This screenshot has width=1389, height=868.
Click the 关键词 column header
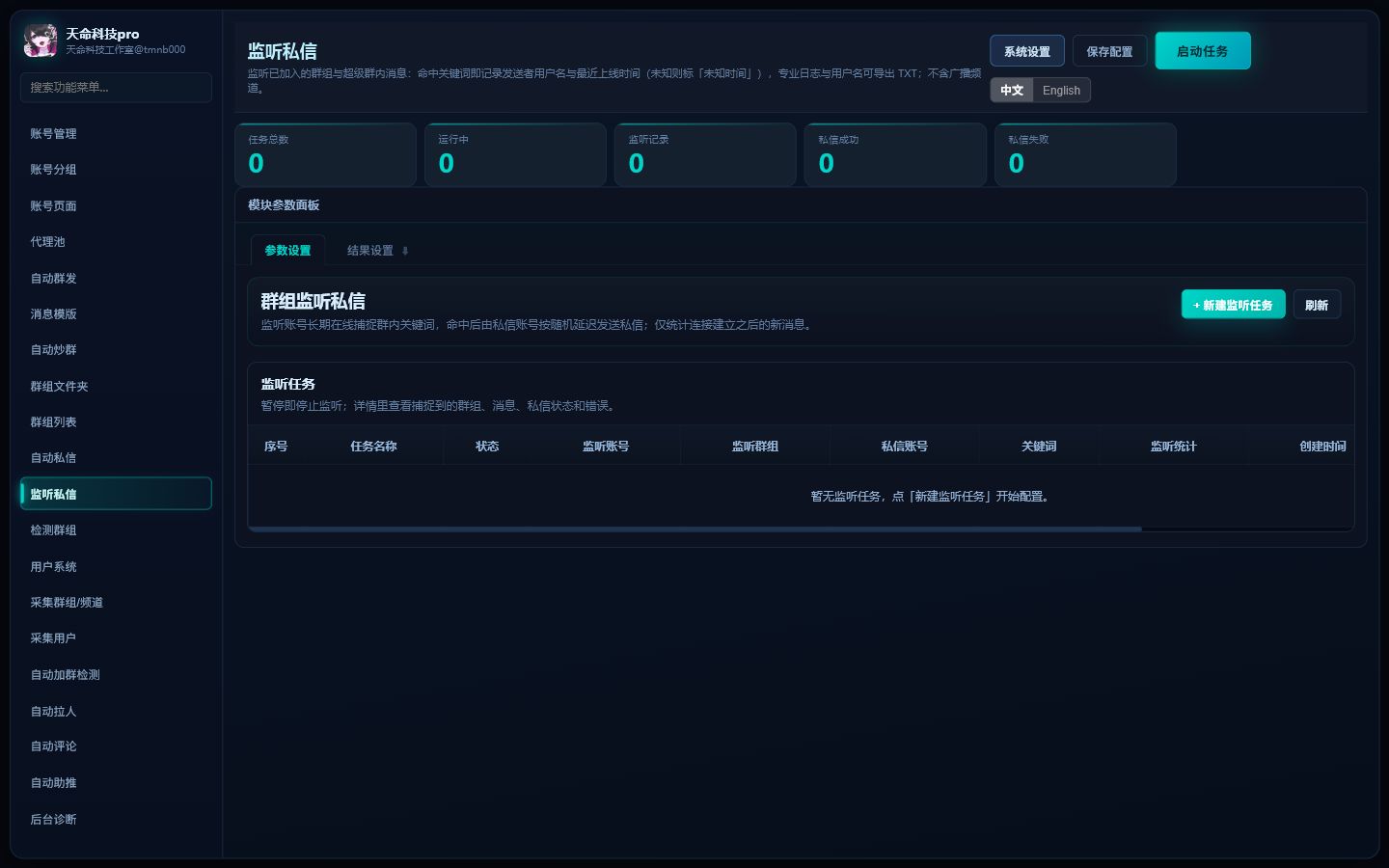1039,446
